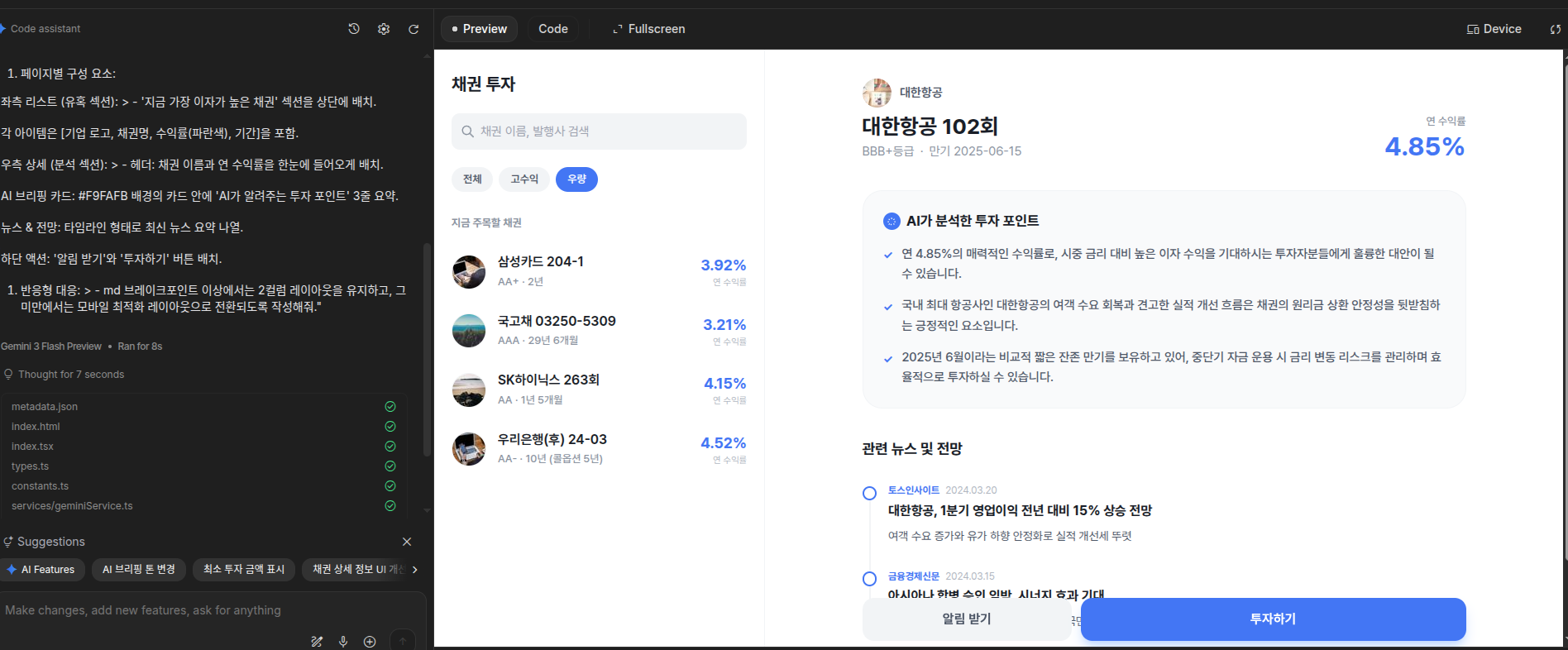Screen dimensions: 1568x650
Task: Click the restart icon in Code assistant header
Action: tap(414, 29)
